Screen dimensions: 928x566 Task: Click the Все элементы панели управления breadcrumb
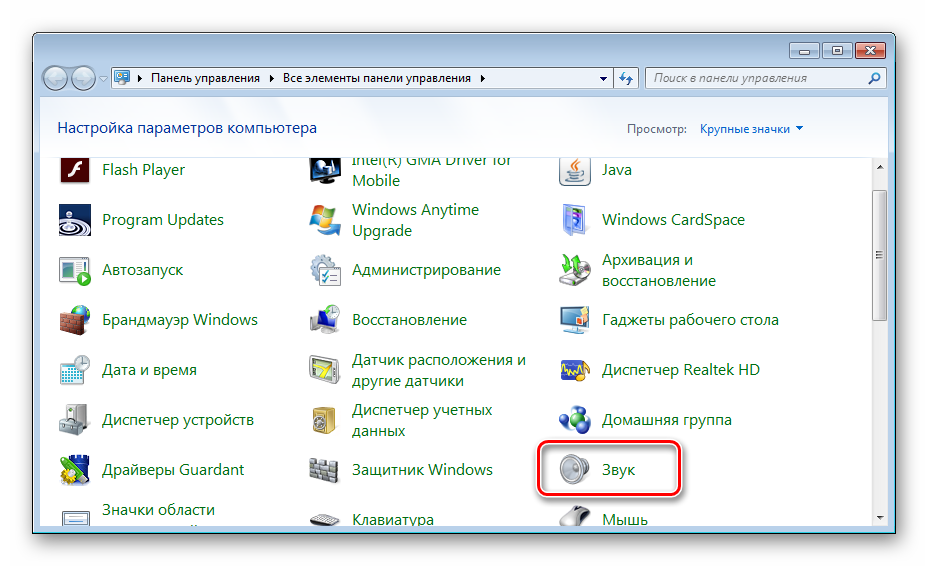379,78
